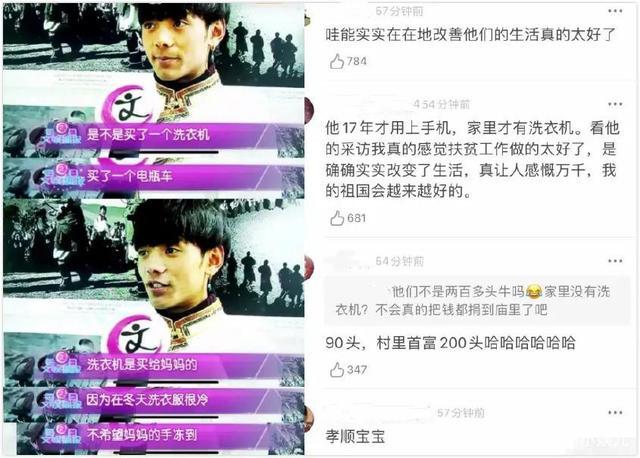Select the 90头，村里首富200头 reply text
The height and width of the screenshot is (458, 640).
pos(450,342)
